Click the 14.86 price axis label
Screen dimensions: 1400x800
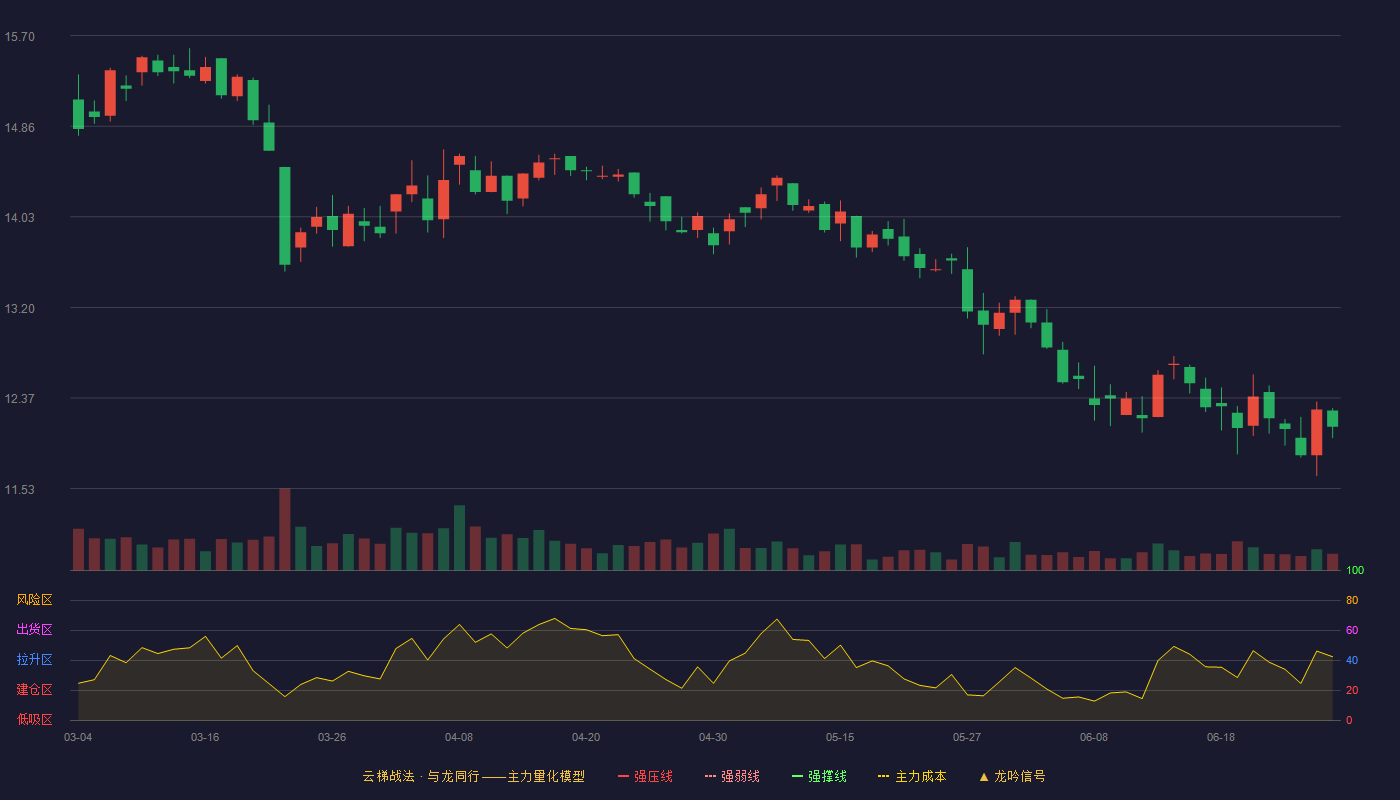pos(19,127)
